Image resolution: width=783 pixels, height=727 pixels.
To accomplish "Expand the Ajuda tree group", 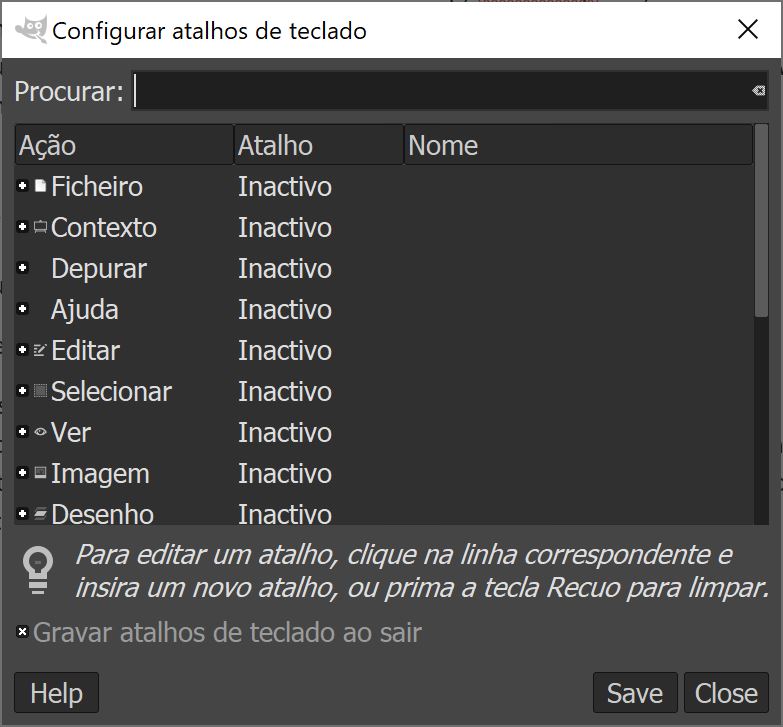I will pyautogui.click(x=22, y=309).
